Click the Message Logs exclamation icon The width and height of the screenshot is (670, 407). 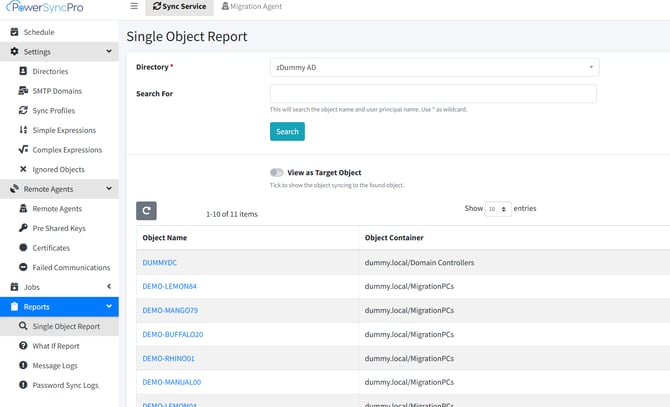23,365
